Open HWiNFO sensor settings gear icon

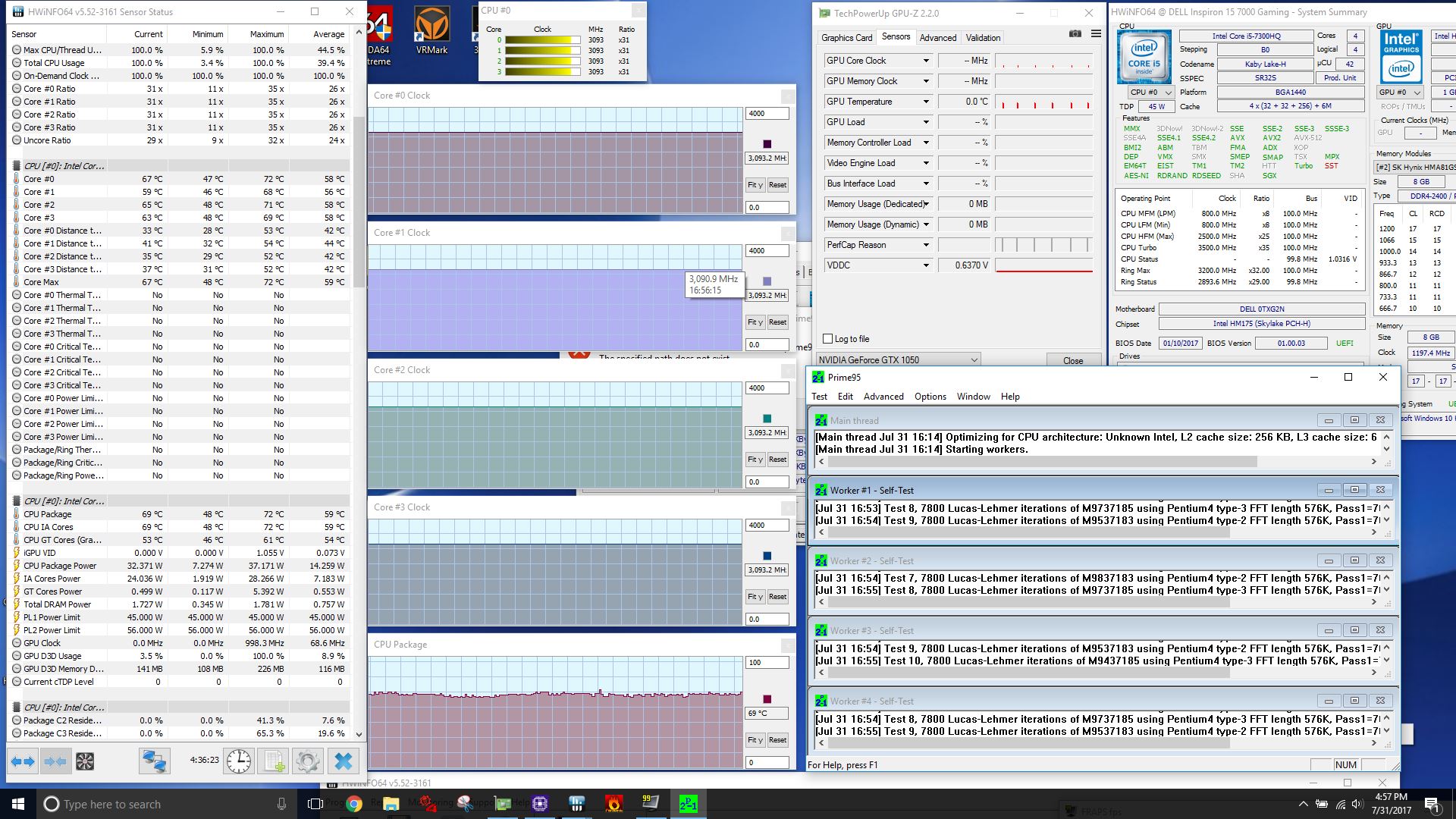point(308,761)
